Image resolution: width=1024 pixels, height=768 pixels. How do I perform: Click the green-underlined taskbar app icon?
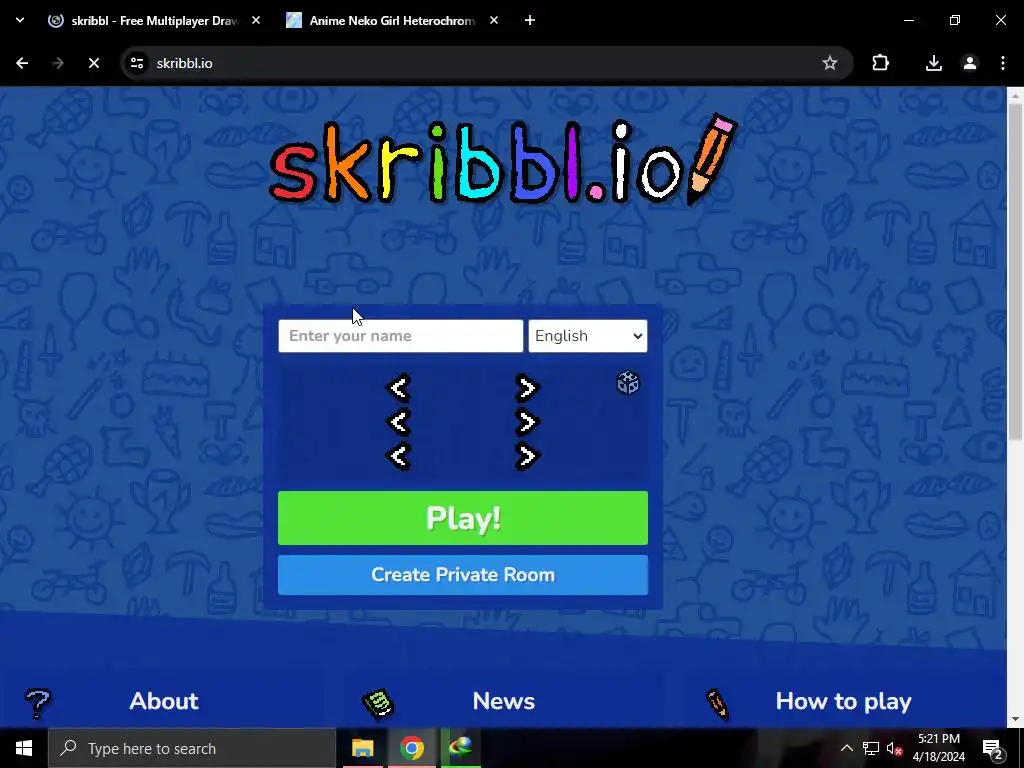point(461,748)
